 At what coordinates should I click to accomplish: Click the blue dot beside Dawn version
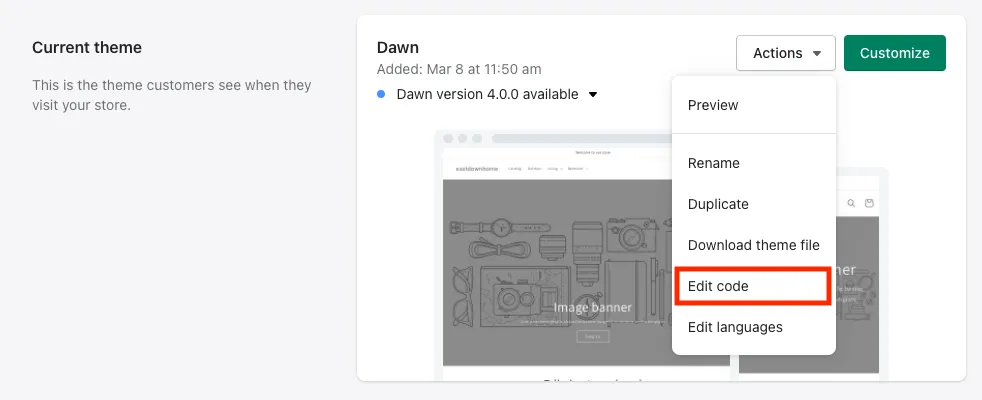click(381, 95)
